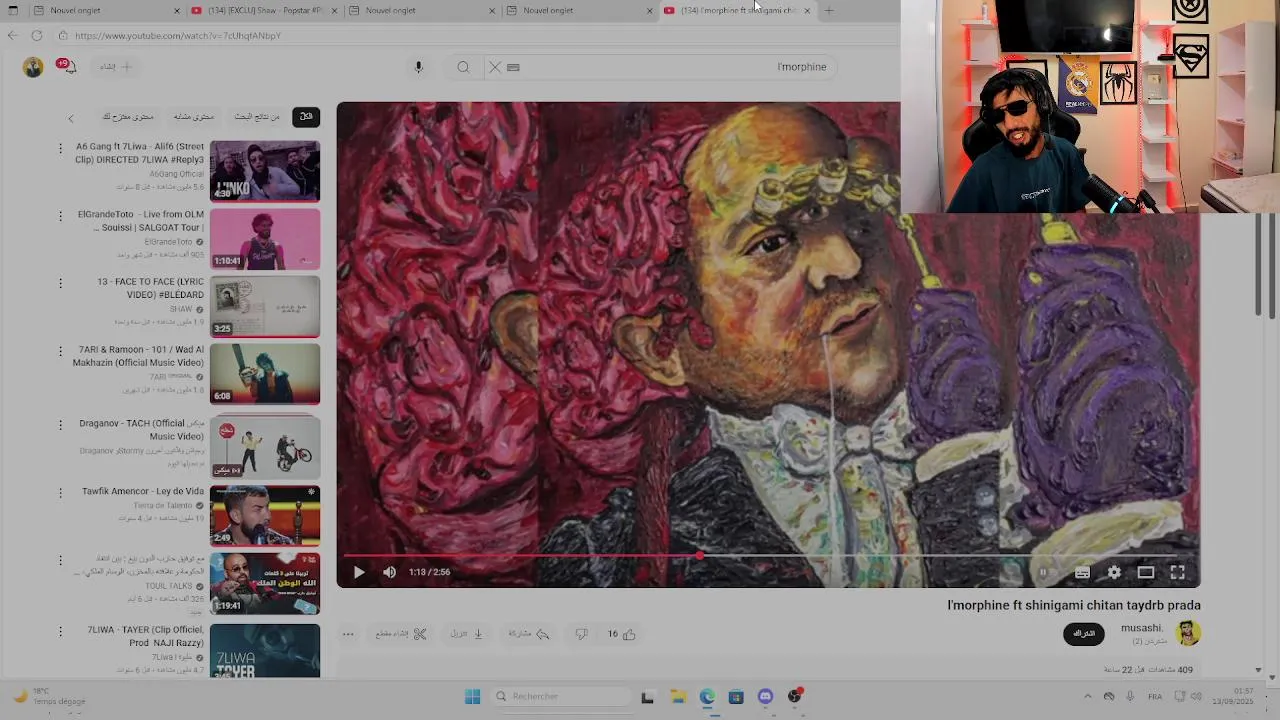Share the video using the arrow button
Image resolution: width=1280 pixels, height=720 pixels.
[530, 634]
